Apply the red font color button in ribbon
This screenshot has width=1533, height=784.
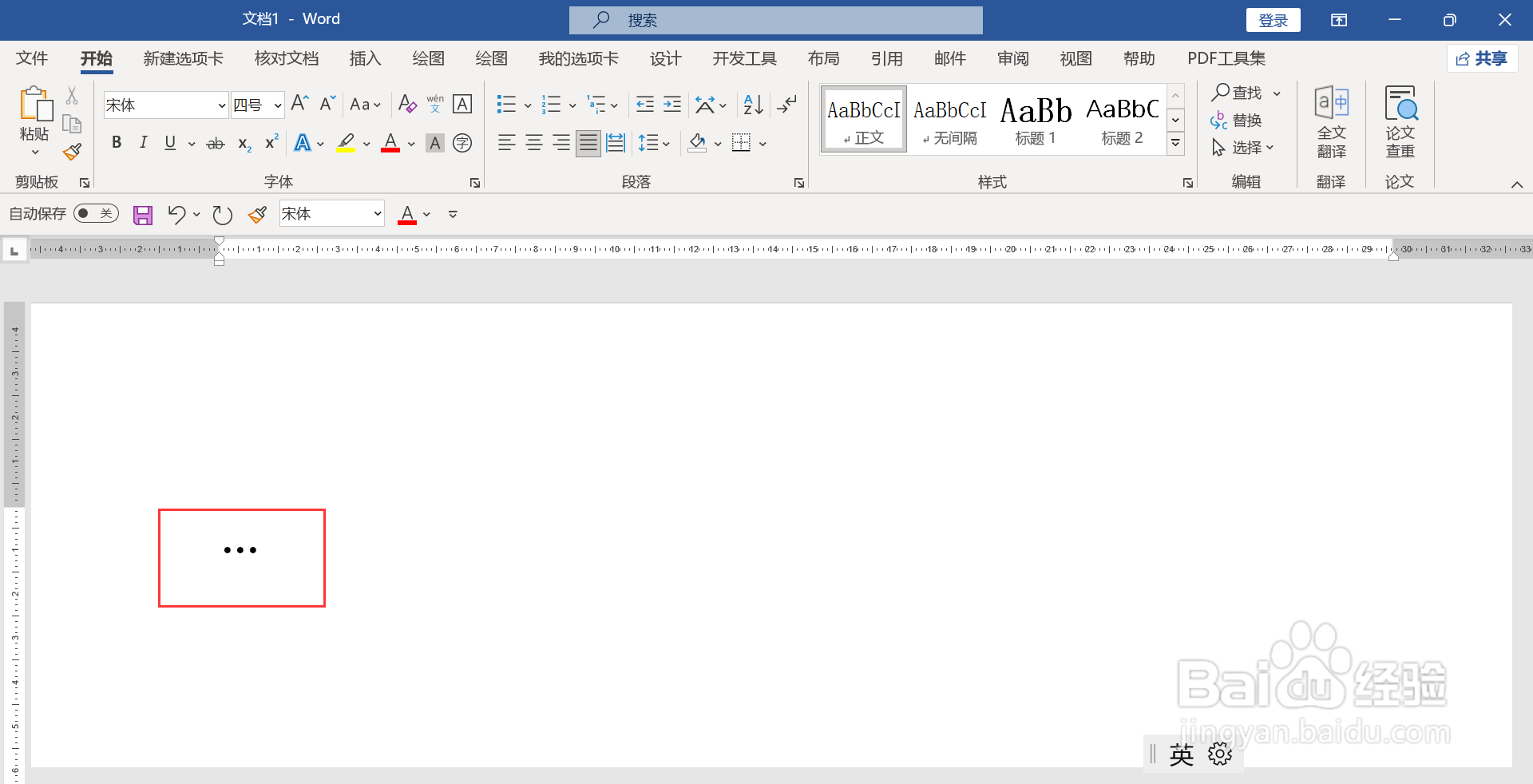tap(390, 143)
